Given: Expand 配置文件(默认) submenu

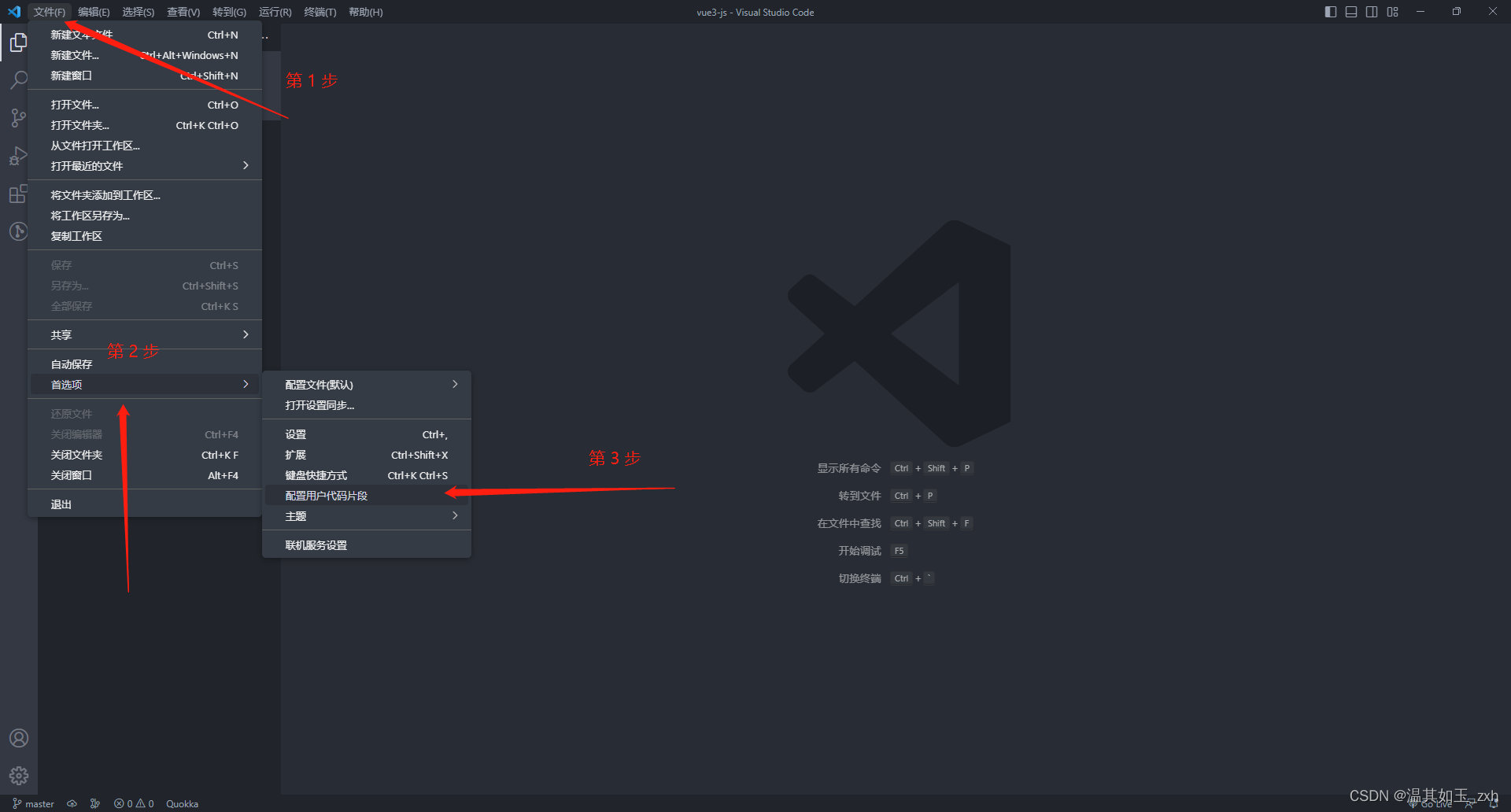Looking at the screenshot, I should click(367, 385).
